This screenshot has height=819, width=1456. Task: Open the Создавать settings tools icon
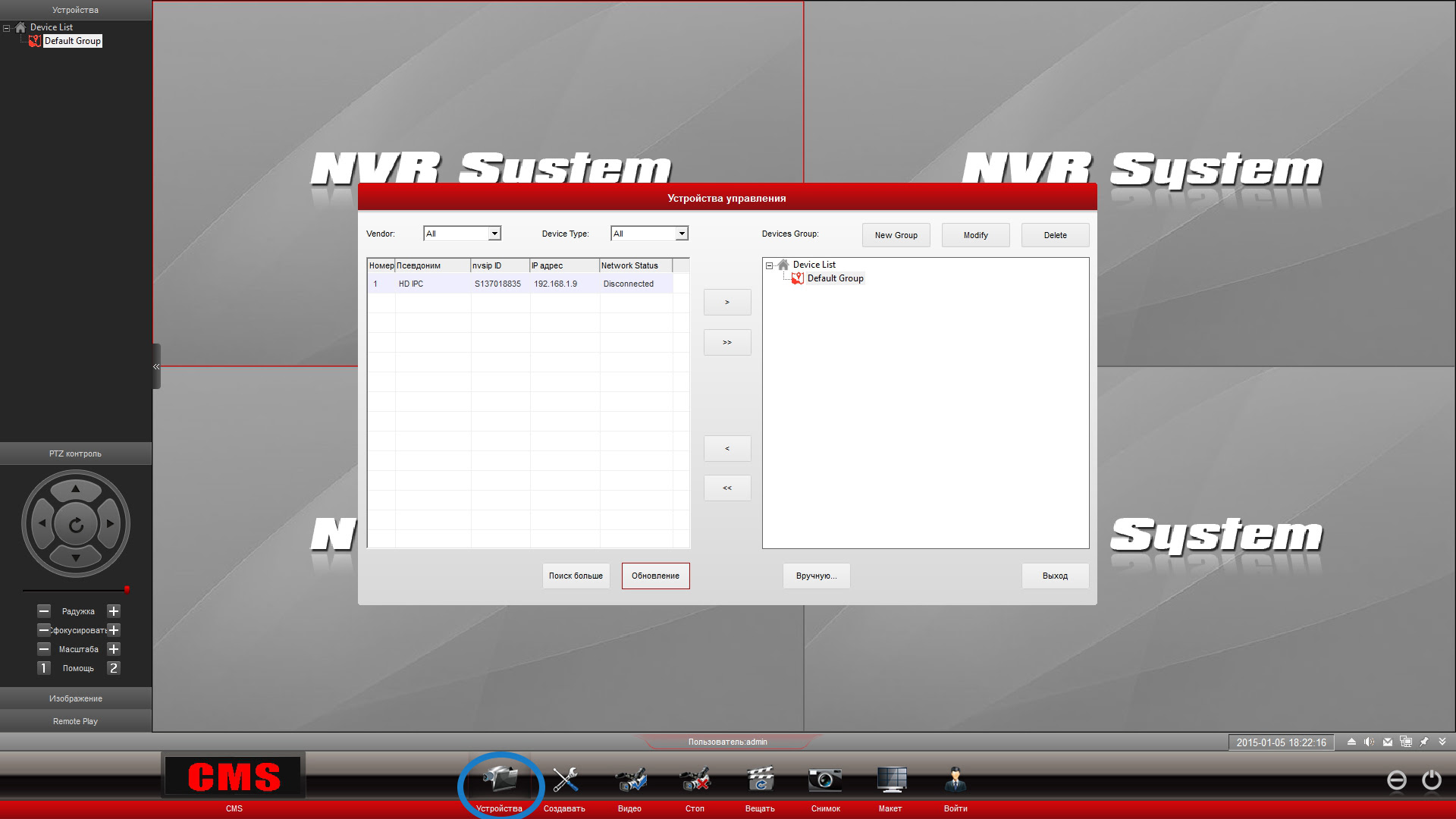565,780
